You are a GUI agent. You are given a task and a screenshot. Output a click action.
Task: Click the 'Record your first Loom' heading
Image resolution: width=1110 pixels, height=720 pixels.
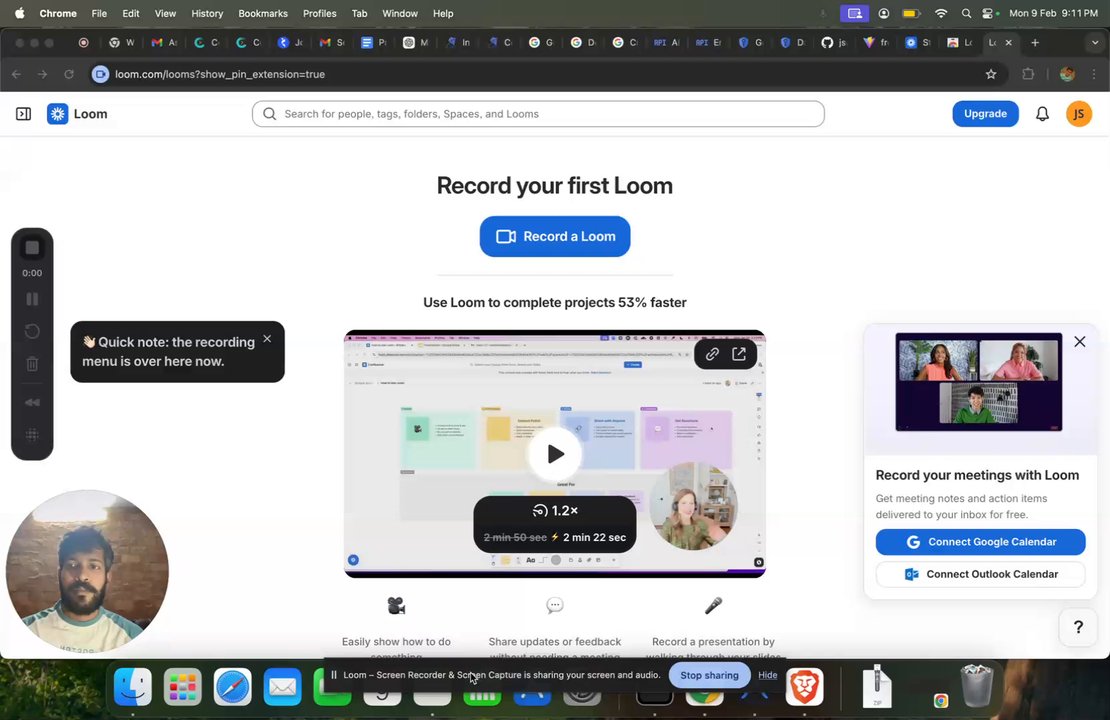(555, 185)
